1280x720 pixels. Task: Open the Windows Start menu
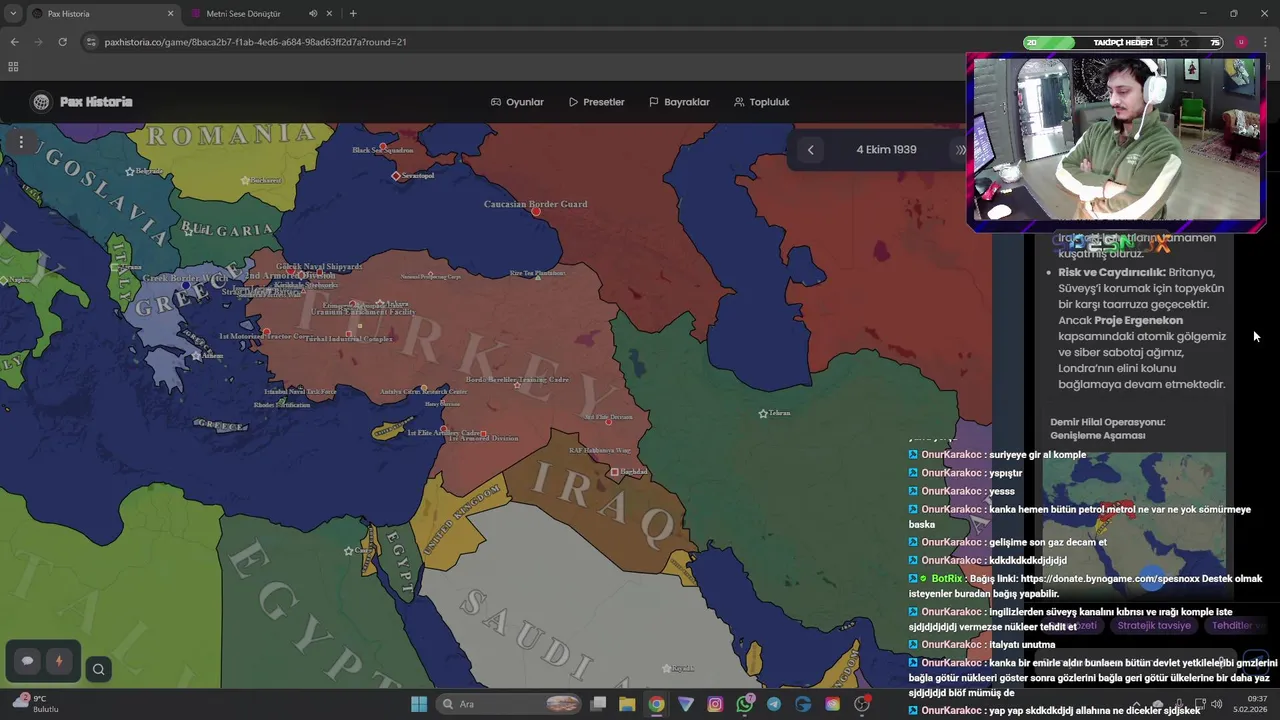click(419, 704)
